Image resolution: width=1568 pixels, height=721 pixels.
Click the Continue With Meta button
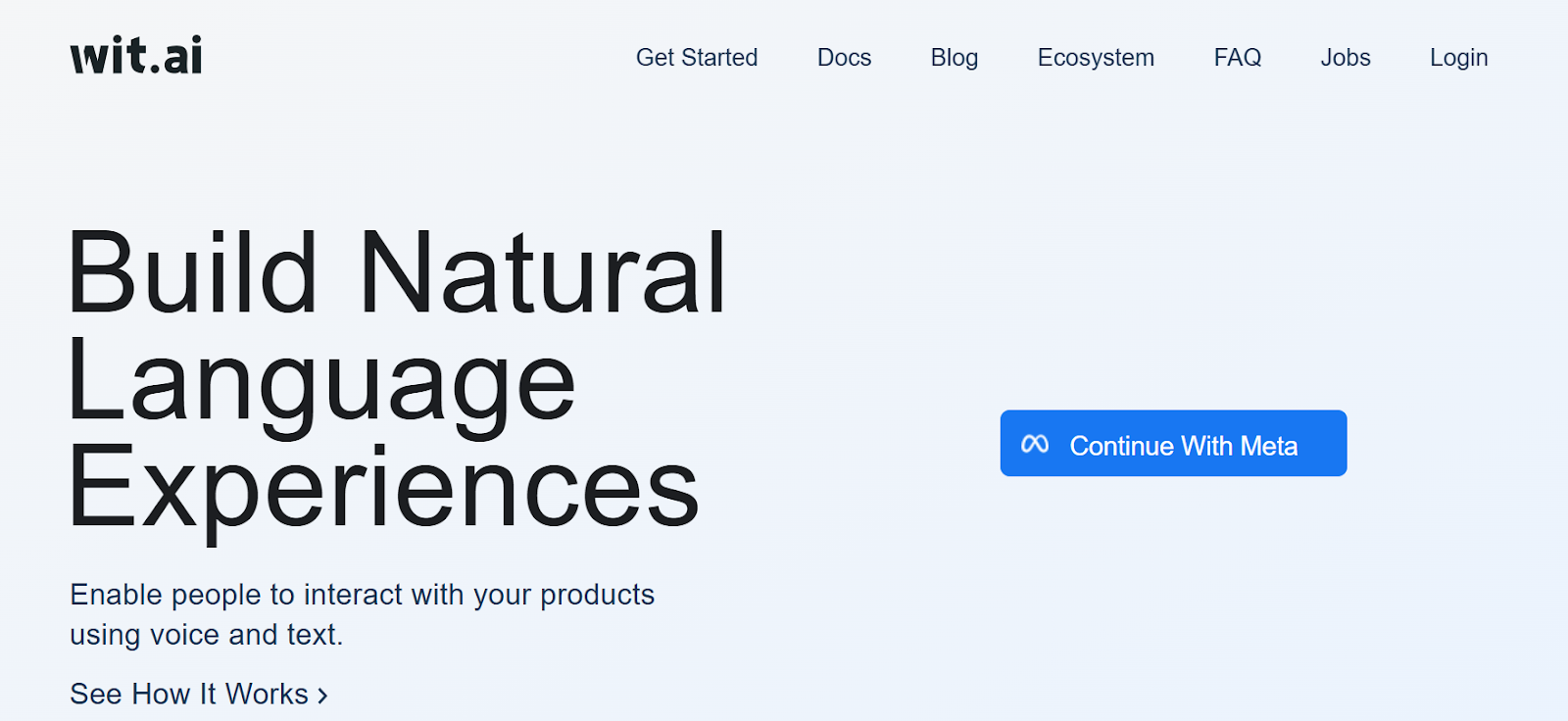(x=1173, y=444)
